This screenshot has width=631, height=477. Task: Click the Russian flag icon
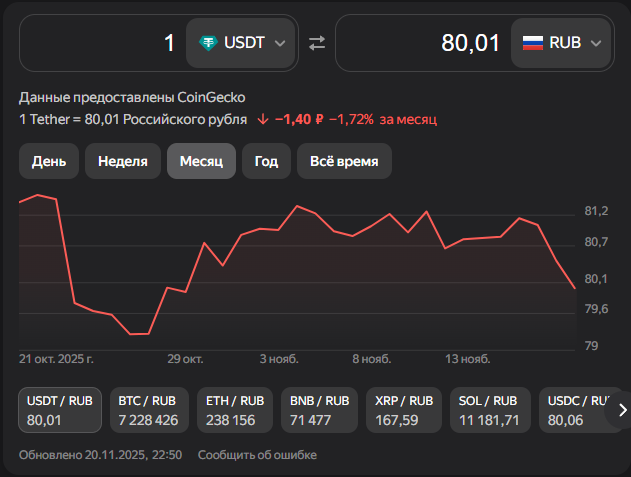pyautogui.click(x=533, y=43)
